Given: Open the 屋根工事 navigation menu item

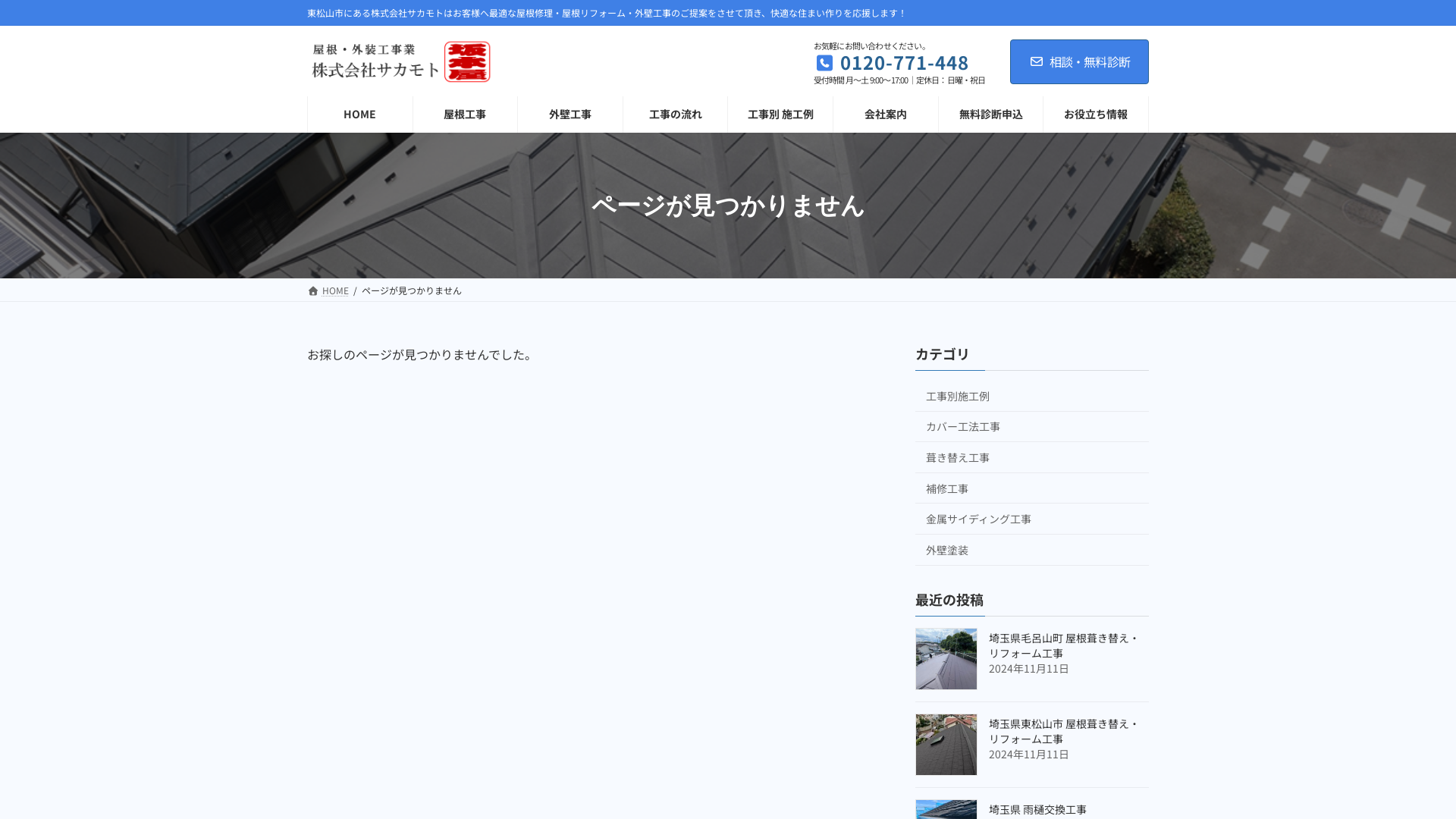Looking at the screenshot, I should [x=464, y=115].
